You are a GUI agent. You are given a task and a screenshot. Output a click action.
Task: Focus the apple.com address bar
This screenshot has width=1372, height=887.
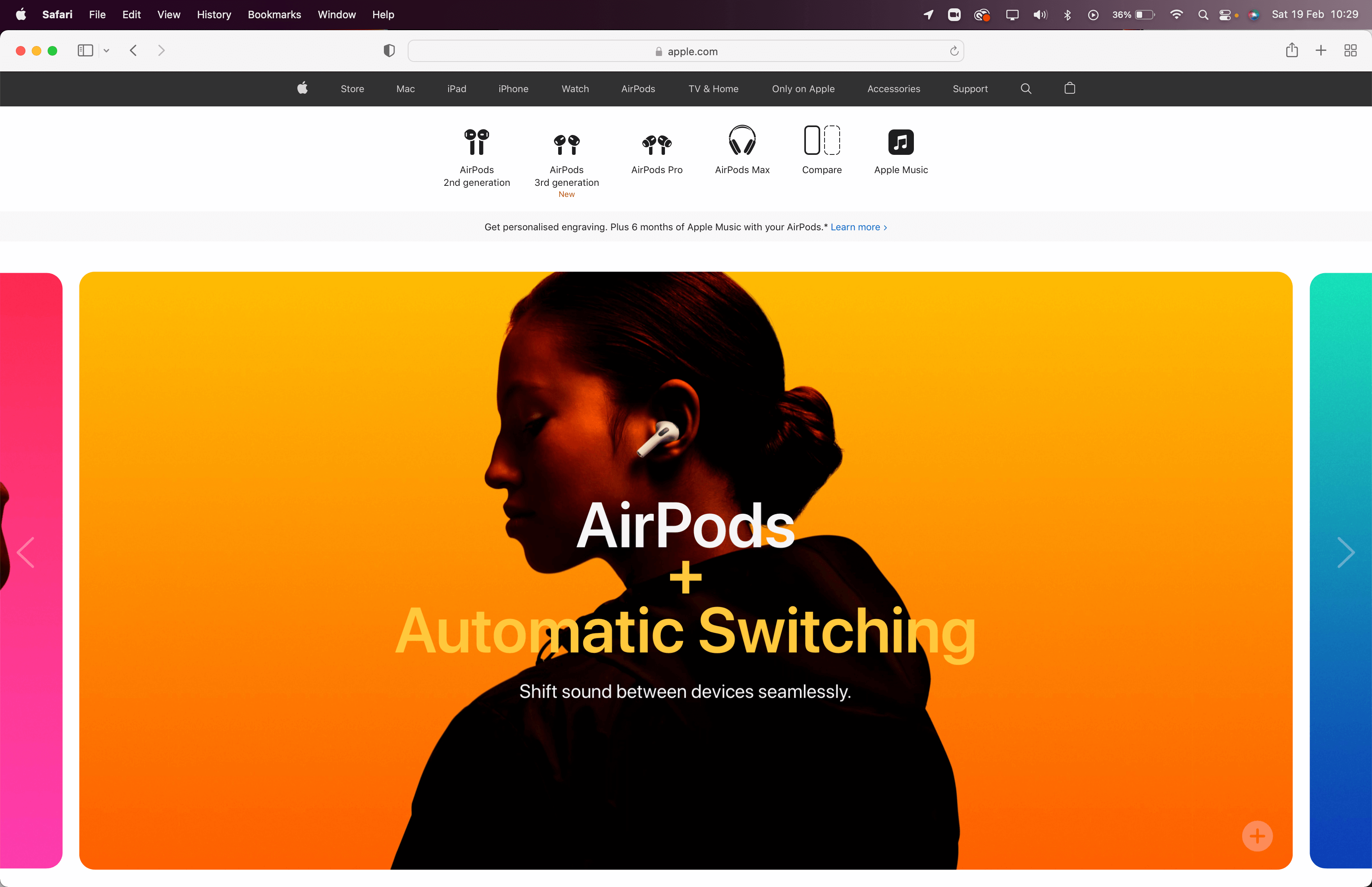coord(686,51)
